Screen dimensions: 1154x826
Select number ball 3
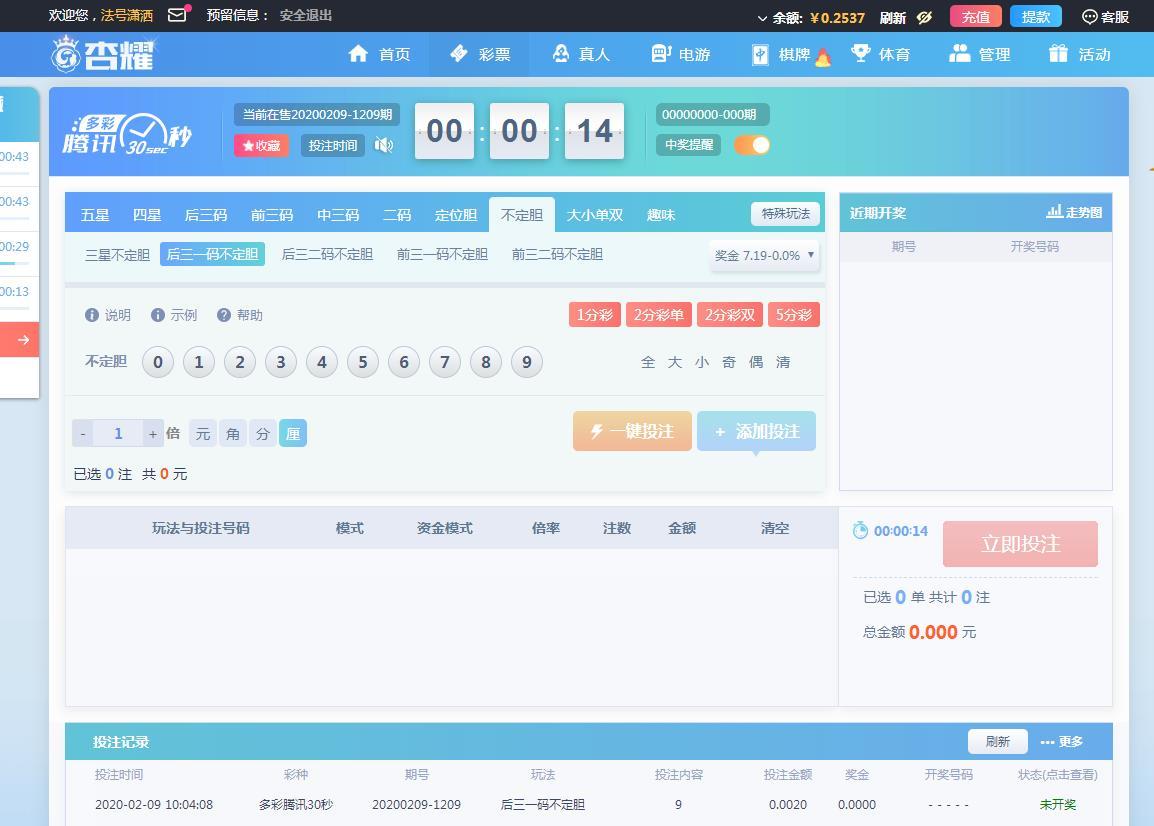280,362
